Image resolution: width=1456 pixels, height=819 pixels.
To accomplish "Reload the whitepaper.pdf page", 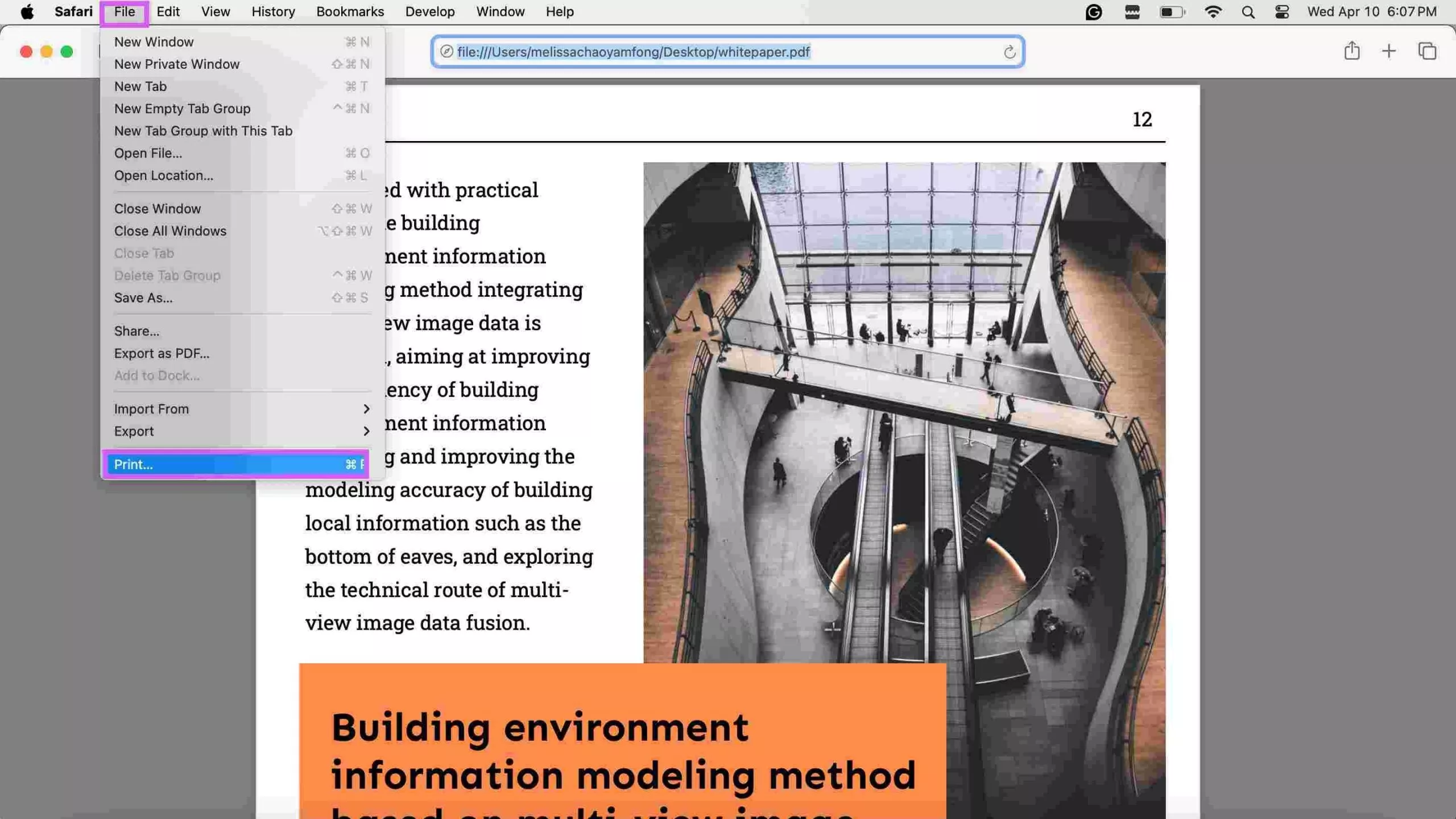I will (x=1009, y=52).
